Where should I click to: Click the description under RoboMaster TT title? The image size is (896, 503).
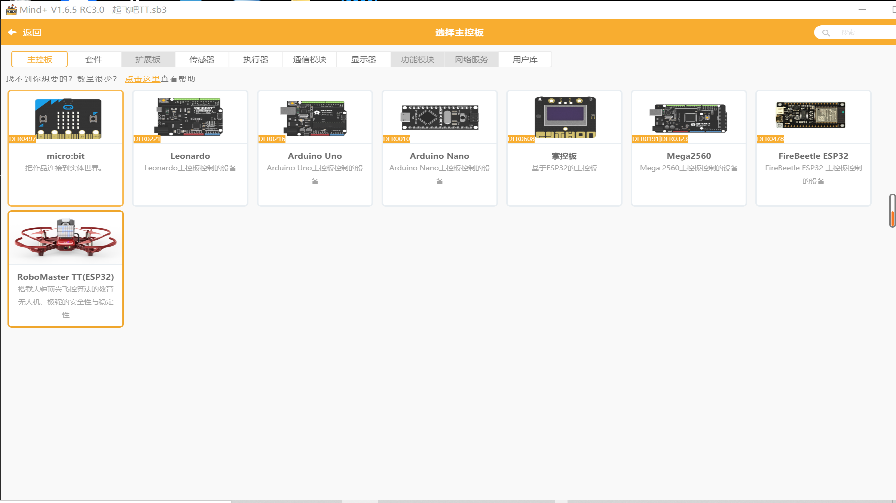pos(66,302)
